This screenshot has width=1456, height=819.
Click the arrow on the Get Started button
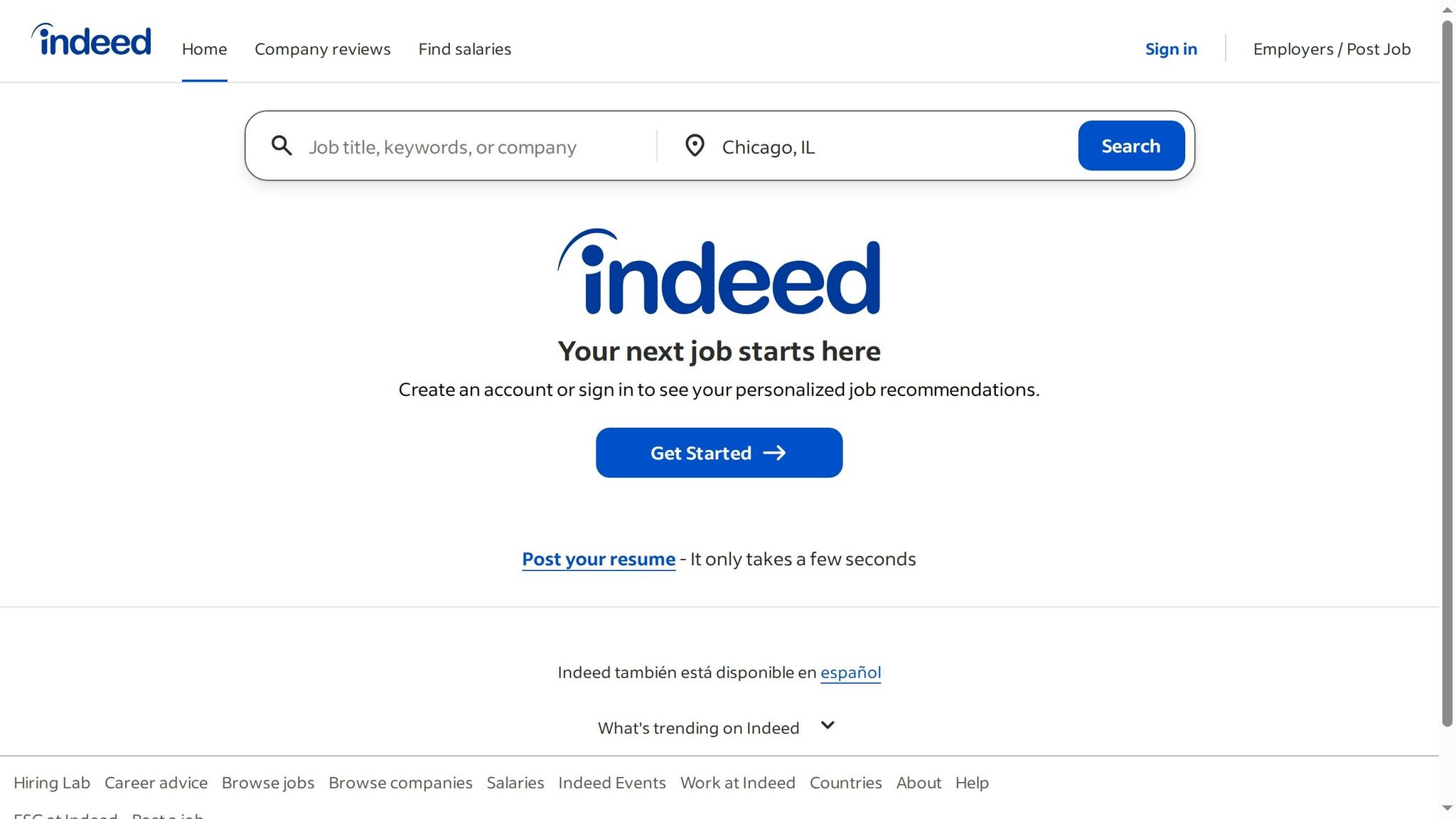click(x=774, y=453)
